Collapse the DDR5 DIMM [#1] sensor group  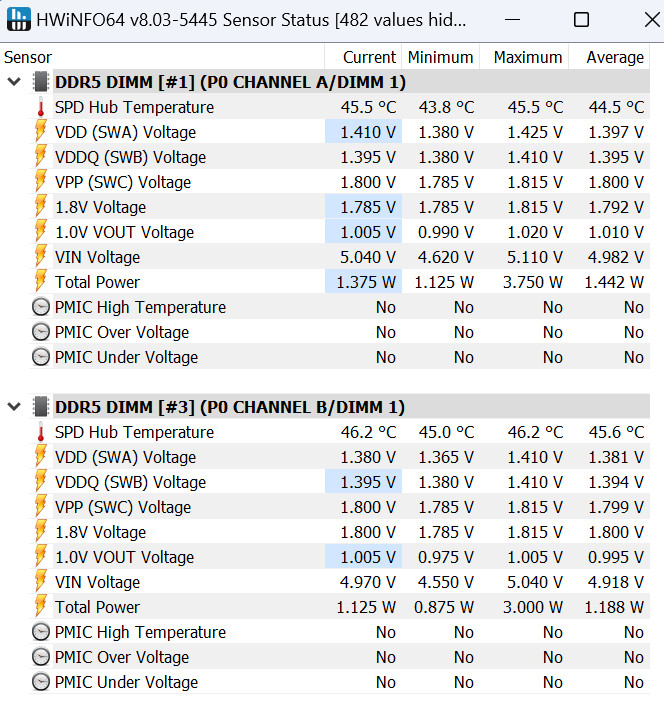click(x=14, y=82)
